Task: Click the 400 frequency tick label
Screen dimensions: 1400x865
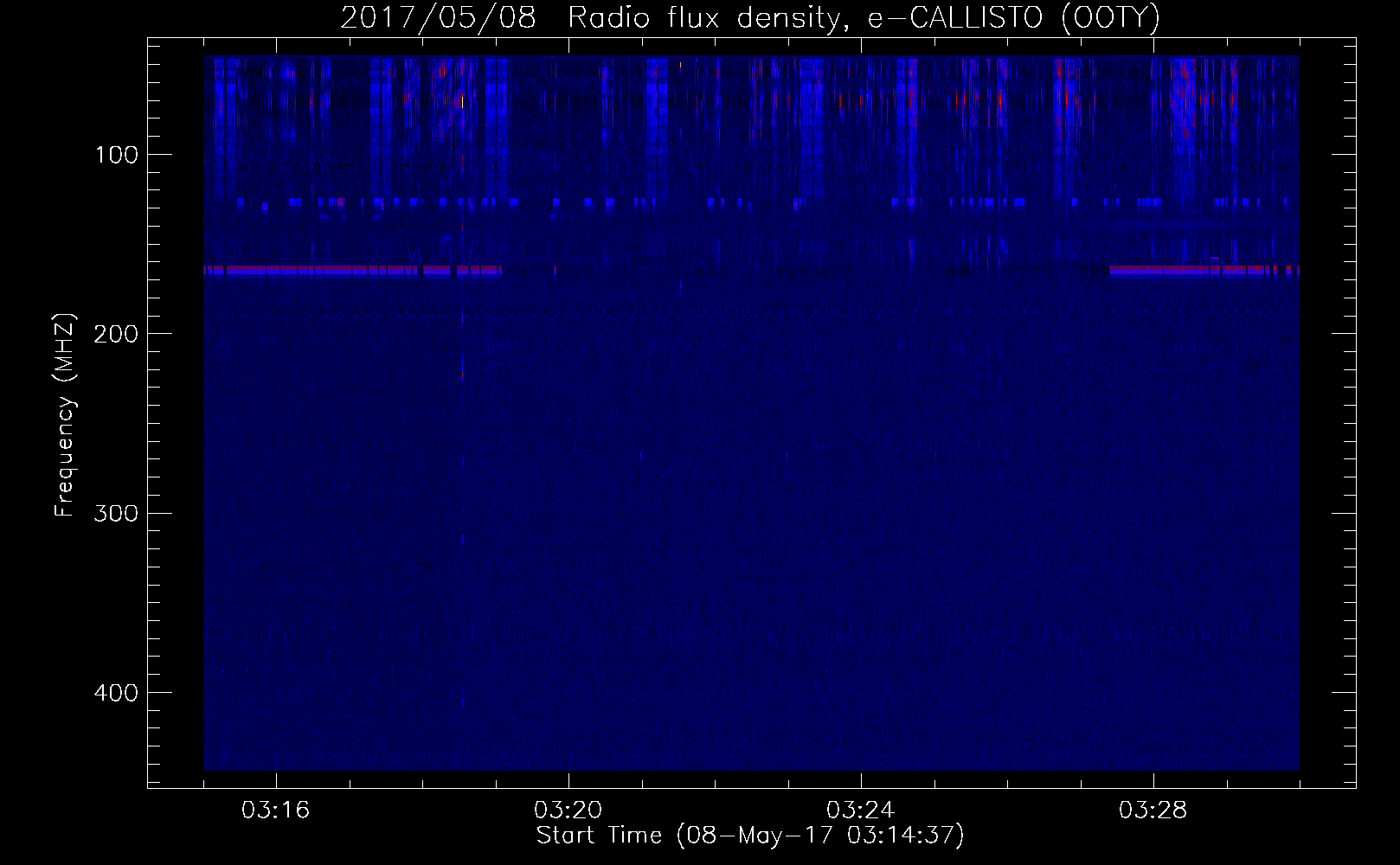Action: point(116,694)
